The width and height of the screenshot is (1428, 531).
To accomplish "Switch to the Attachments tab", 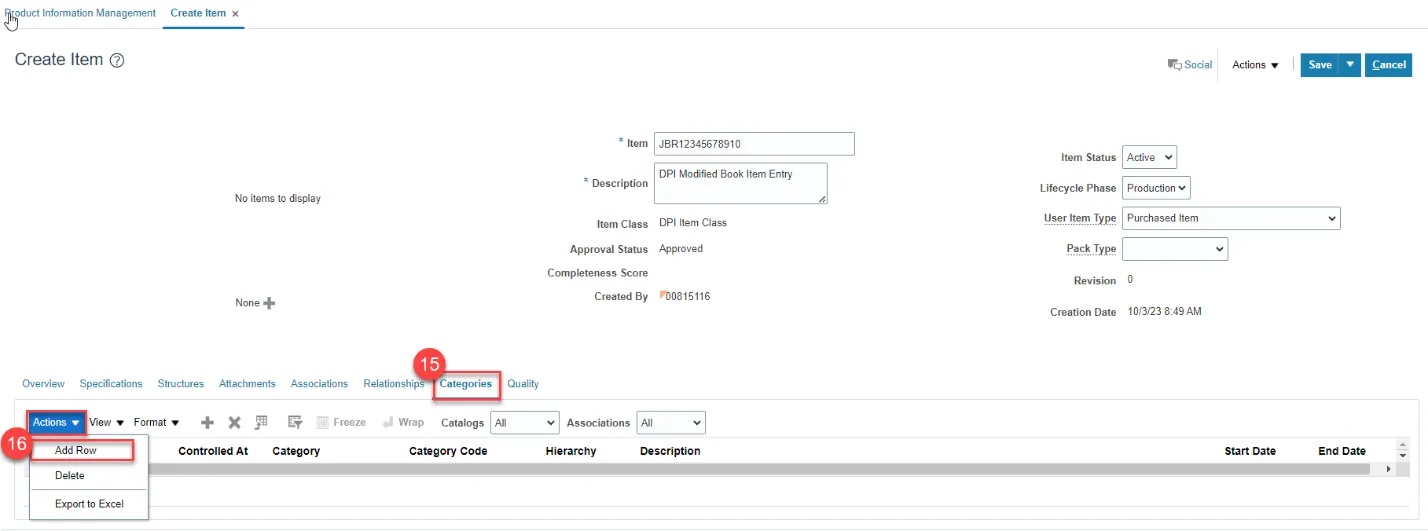I will [247, 384].
